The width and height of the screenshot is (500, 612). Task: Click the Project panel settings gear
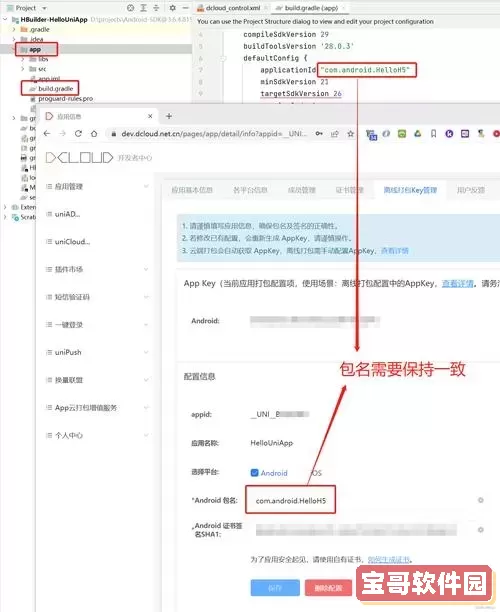(x=173, y=7)
